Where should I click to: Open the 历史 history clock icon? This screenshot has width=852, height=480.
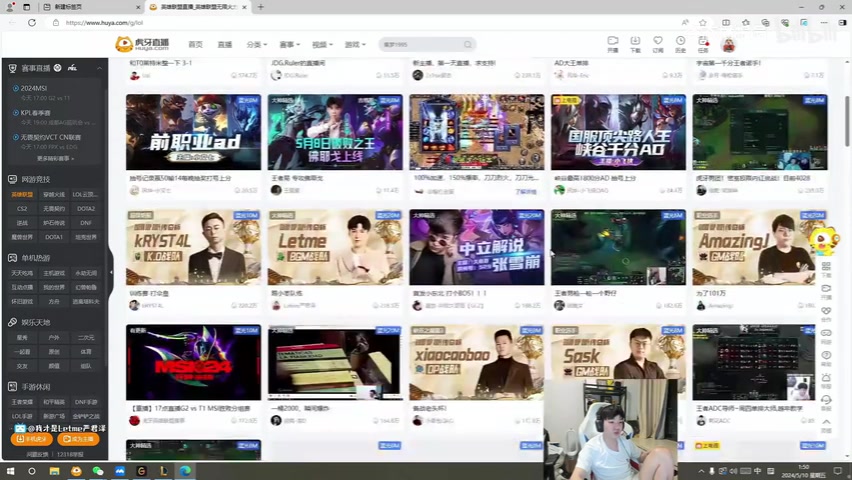680,44
